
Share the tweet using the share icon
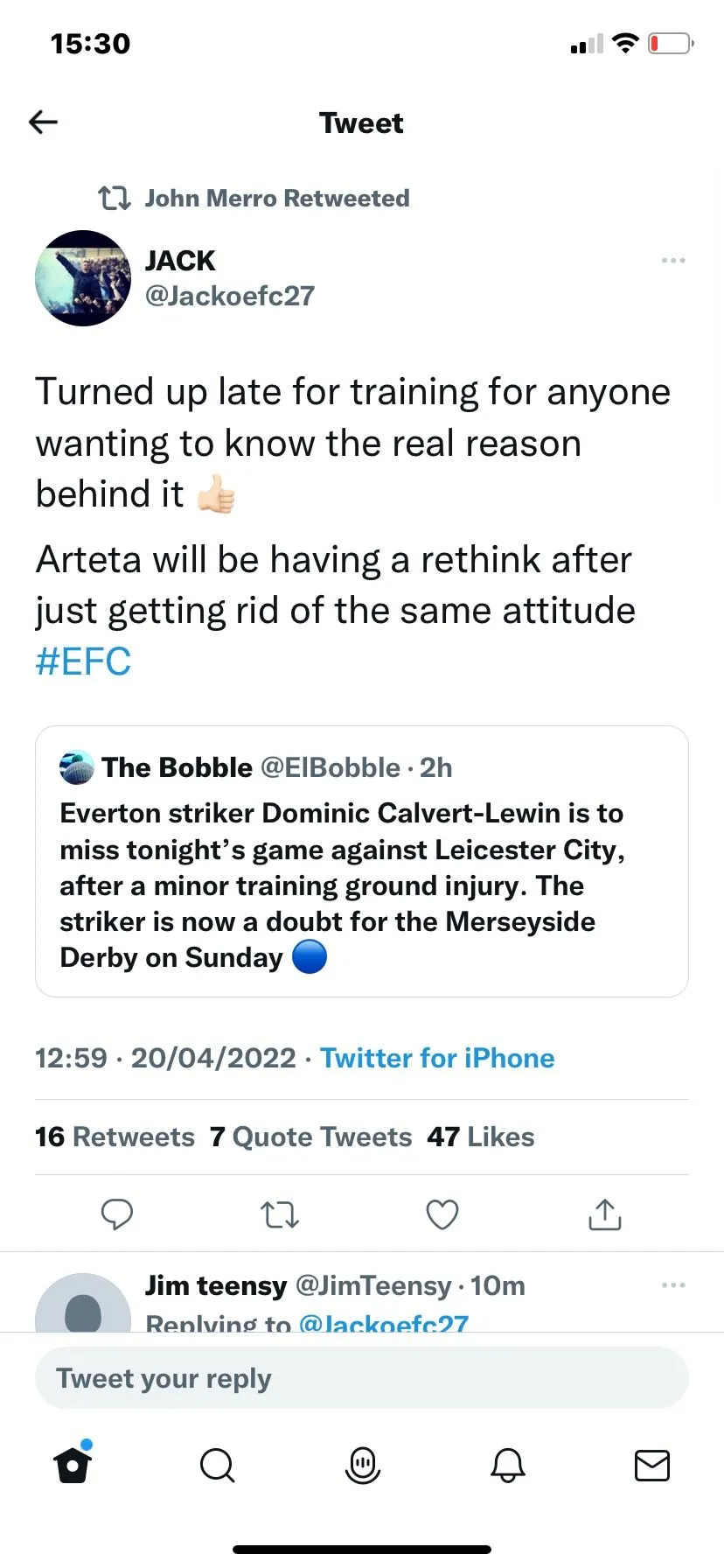tap(605, 1214)
